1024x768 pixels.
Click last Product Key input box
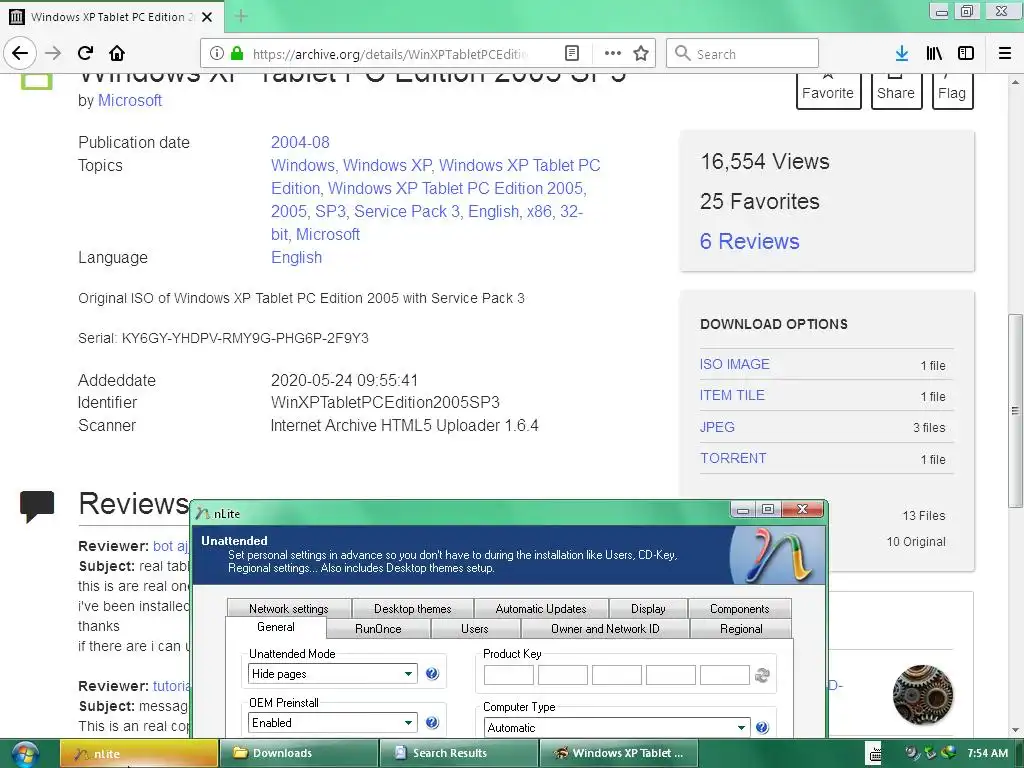click(x=724, y=675)
